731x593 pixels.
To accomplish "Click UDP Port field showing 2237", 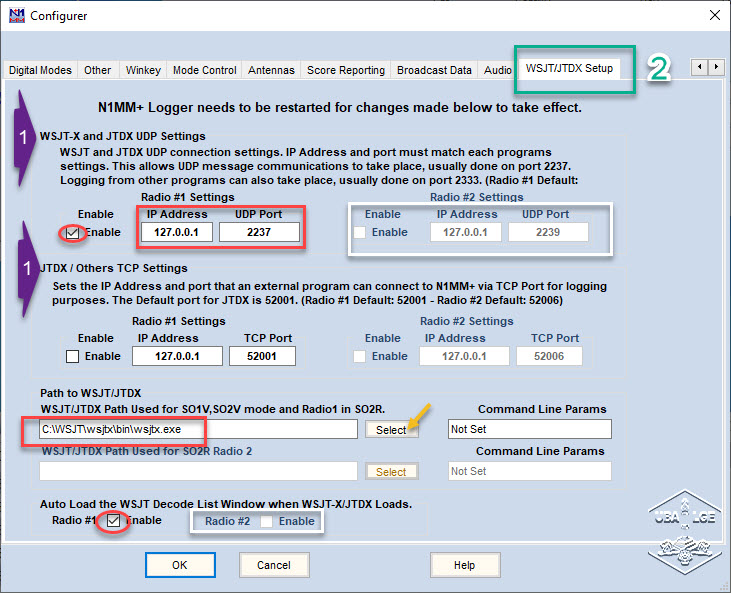I will click(259, 232).
